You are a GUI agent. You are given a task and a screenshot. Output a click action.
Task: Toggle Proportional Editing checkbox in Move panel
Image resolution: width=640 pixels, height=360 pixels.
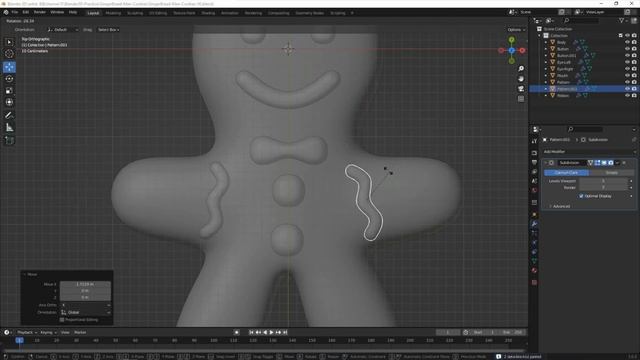pyautogui.click(x=62, y=320)
